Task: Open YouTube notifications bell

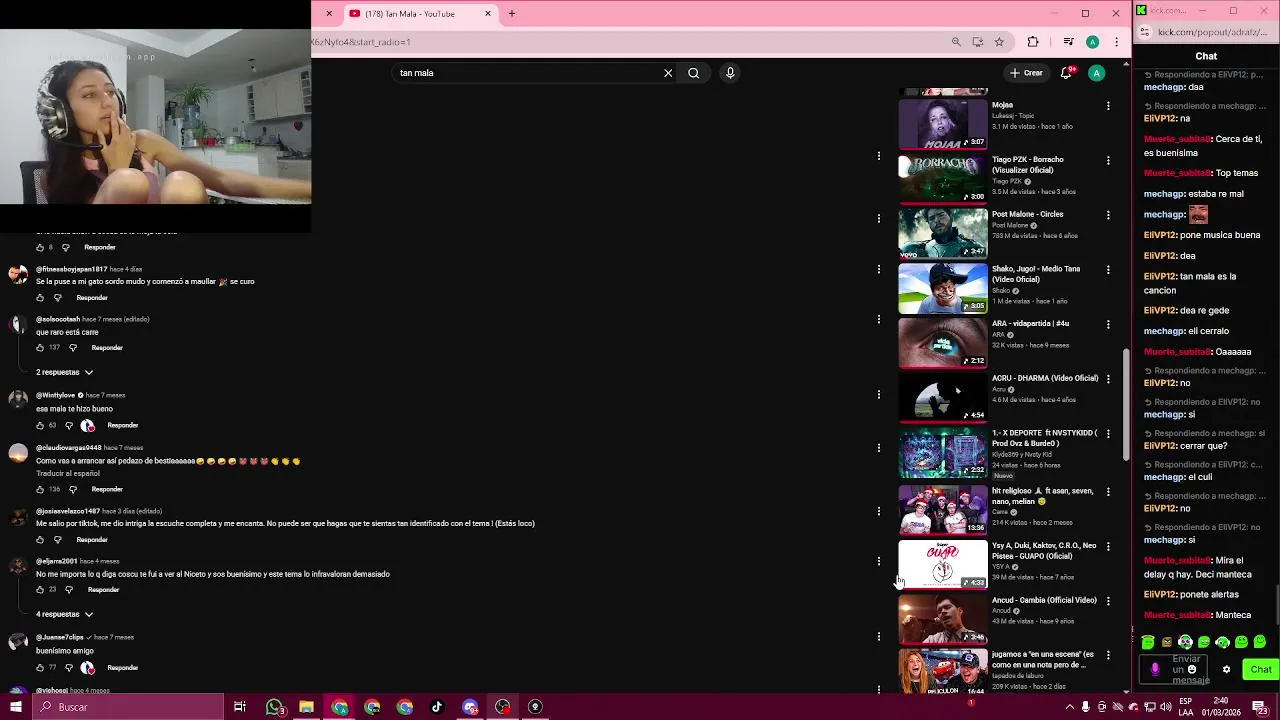Action: tap(1067, 73)
